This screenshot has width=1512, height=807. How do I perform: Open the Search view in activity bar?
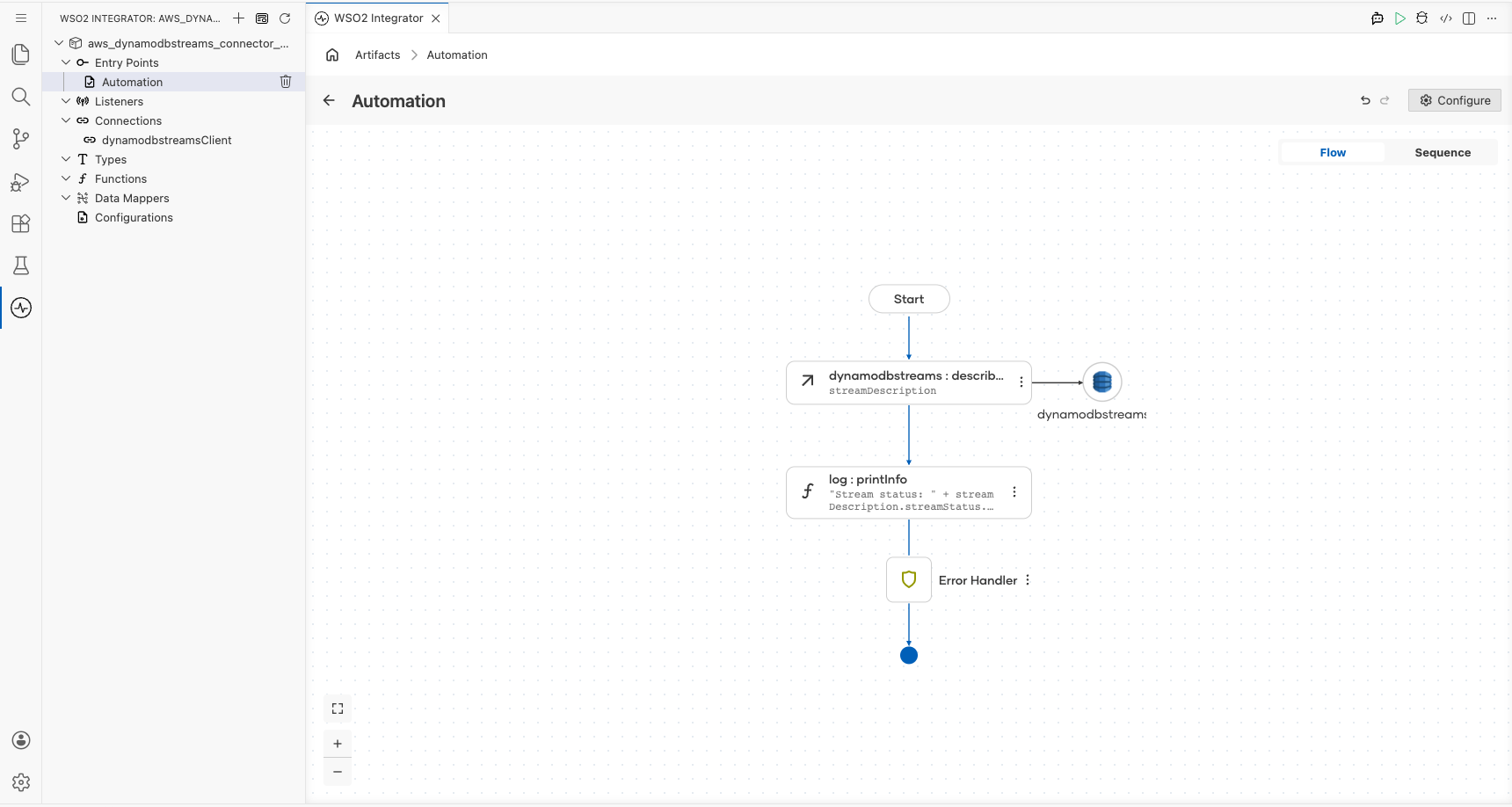tap(21, 97)
